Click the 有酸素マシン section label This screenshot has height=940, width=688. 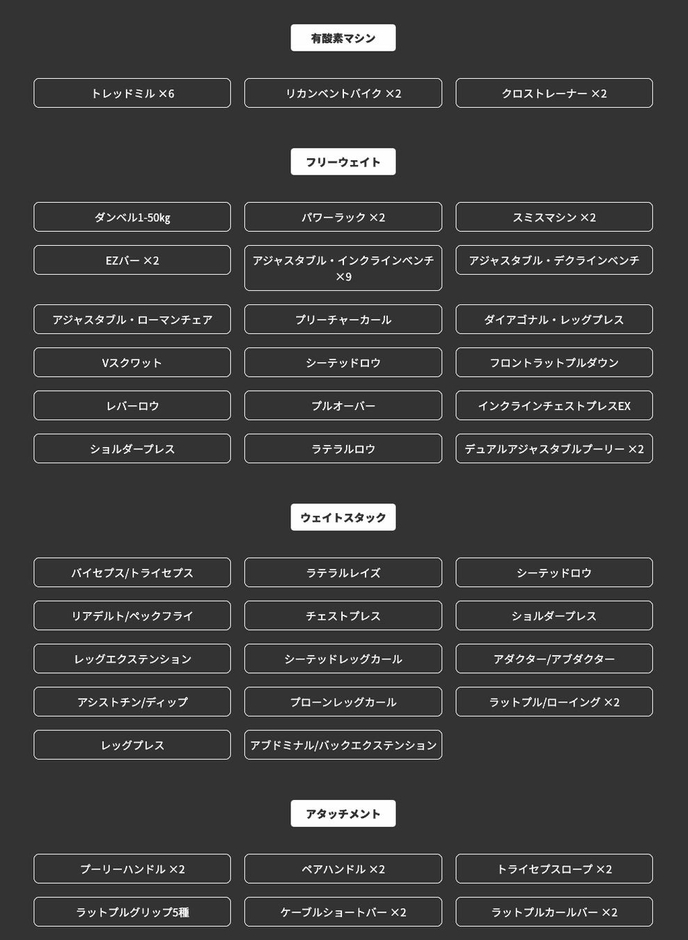click(343, 38)
